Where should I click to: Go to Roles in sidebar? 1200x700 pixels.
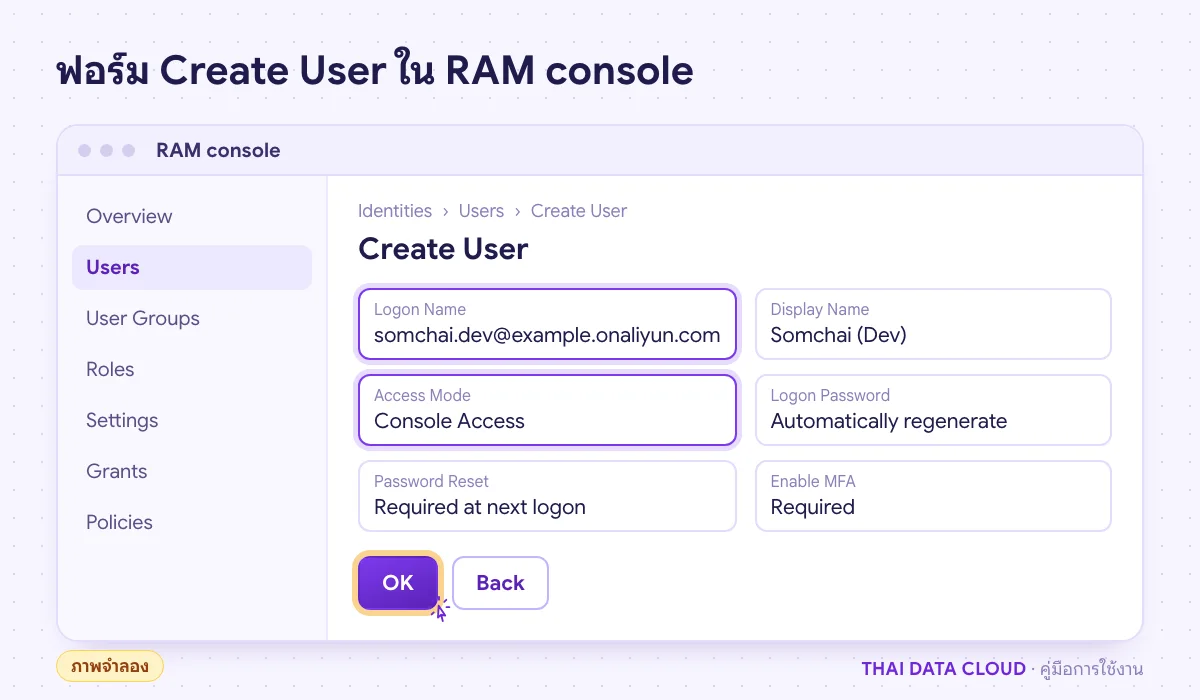pyautogui.click(x=192, y=369)
